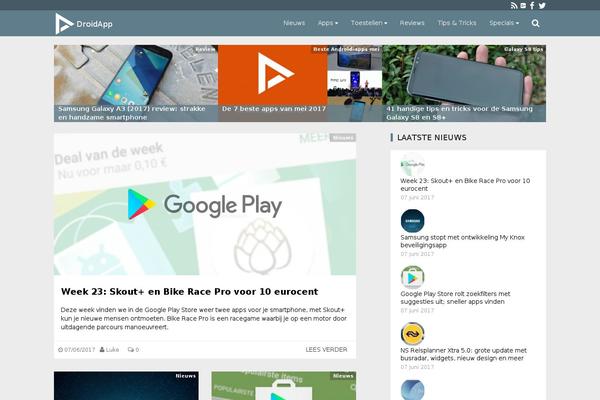Open the dark starry Nieuws article card
Image resolution: width=600 pixels, height=400 pixels.
tap(126, 385)
